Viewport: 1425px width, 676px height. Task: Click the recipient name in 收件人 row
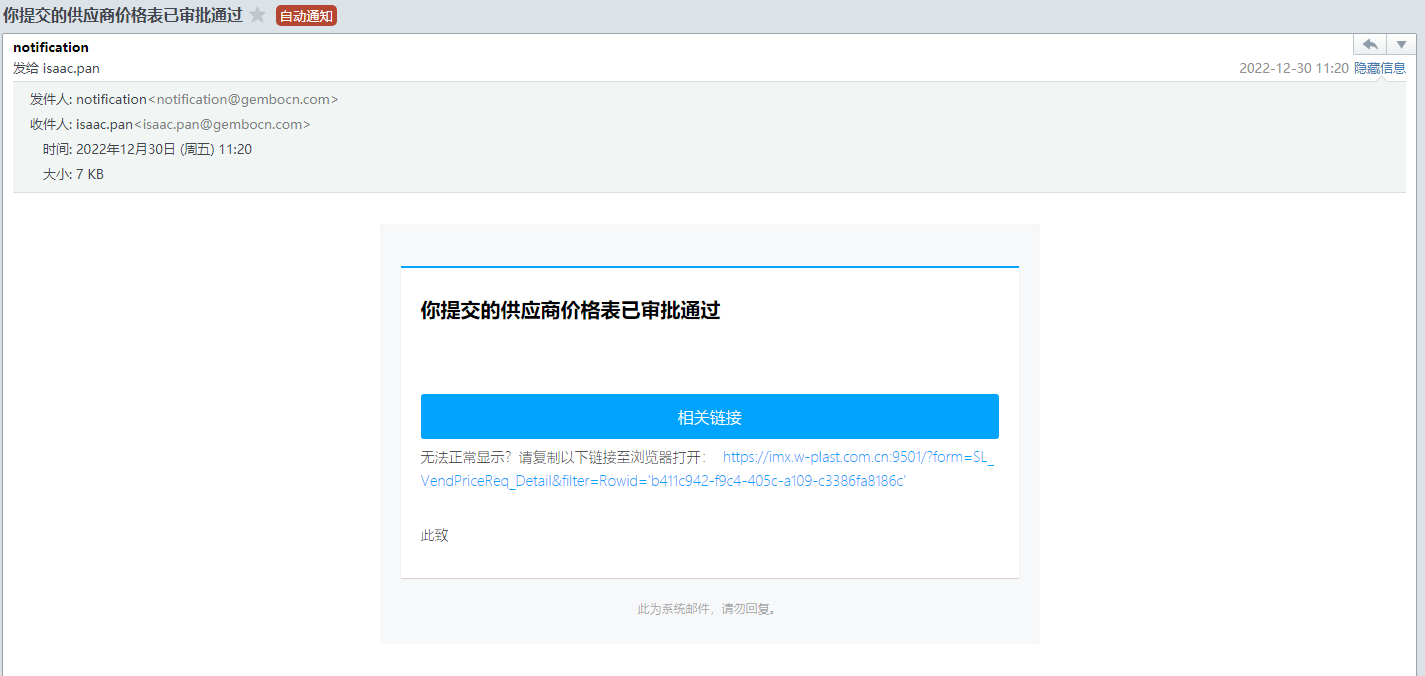pyautogui.click(x=104, y=125)
